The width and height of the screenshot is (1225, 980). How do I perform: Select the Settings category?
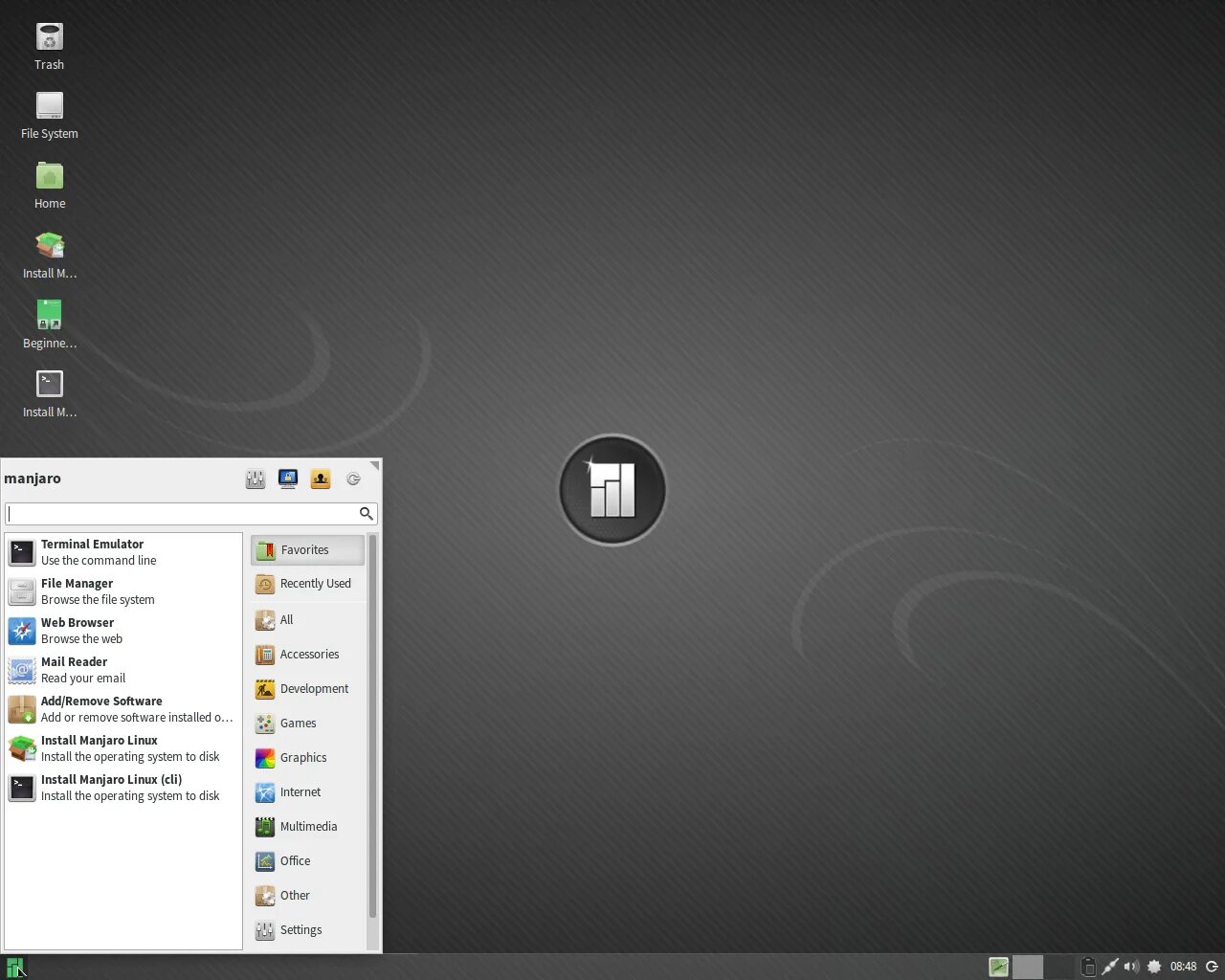pos(307,930)
